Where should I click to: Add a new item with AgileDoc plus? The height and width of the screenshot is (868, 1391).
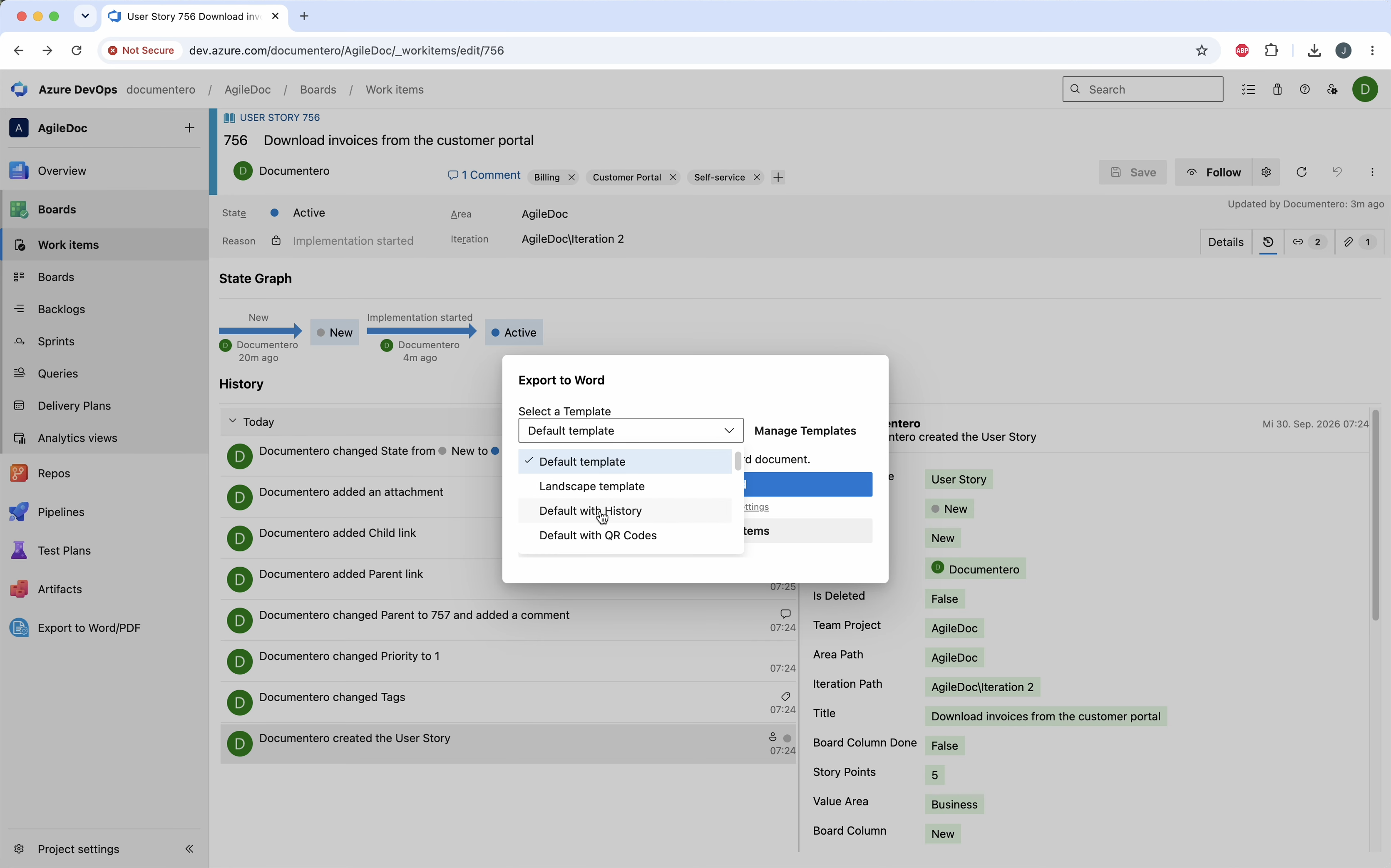click(x=189, y=127)
